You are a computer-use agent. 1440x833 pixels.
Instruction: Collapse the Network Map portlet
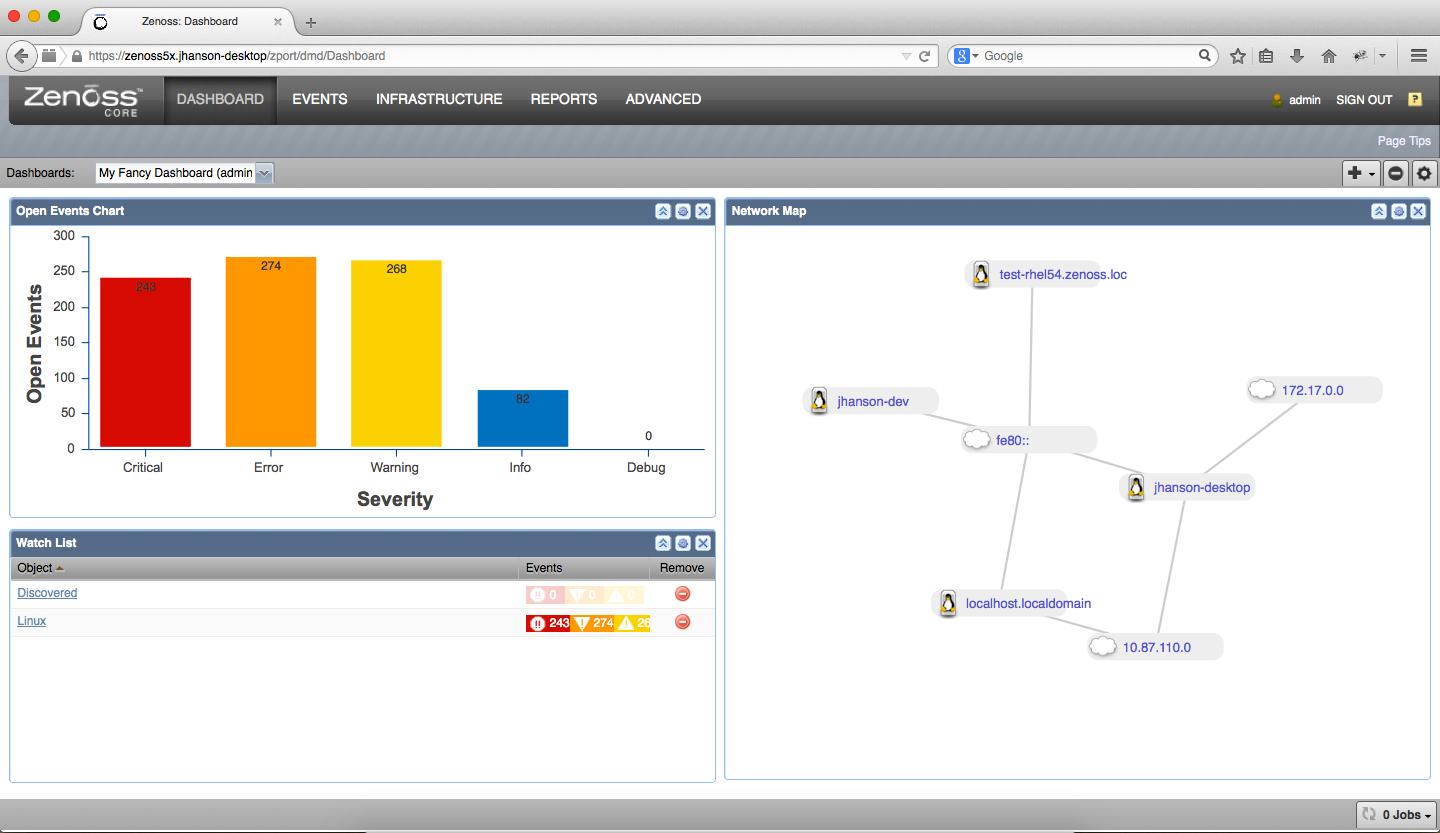click(x=1379, y=212)
